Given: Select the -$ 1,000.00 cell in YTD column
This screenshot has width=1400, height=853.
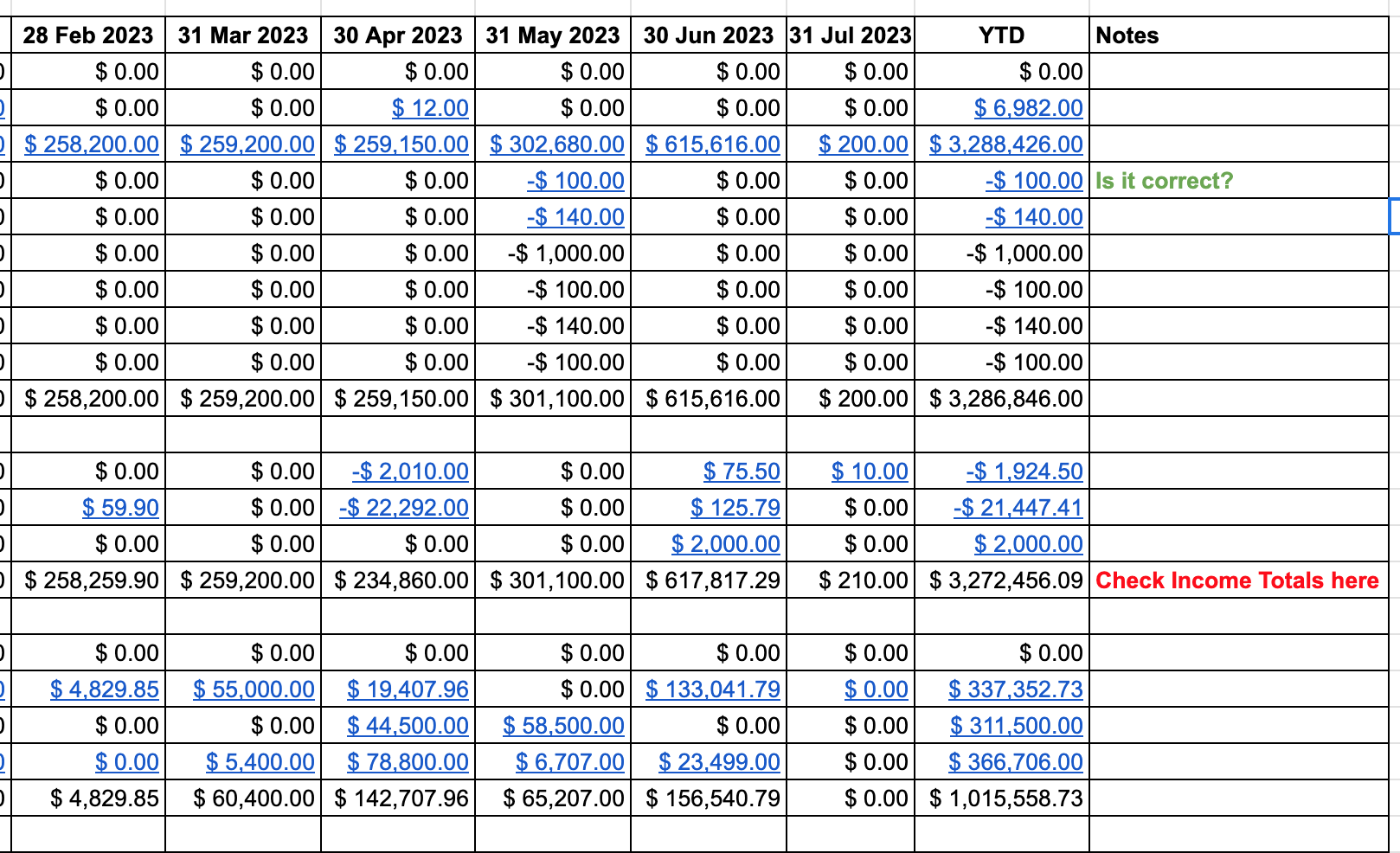Looking at the screenshot, I should [x=1002, y=253].
